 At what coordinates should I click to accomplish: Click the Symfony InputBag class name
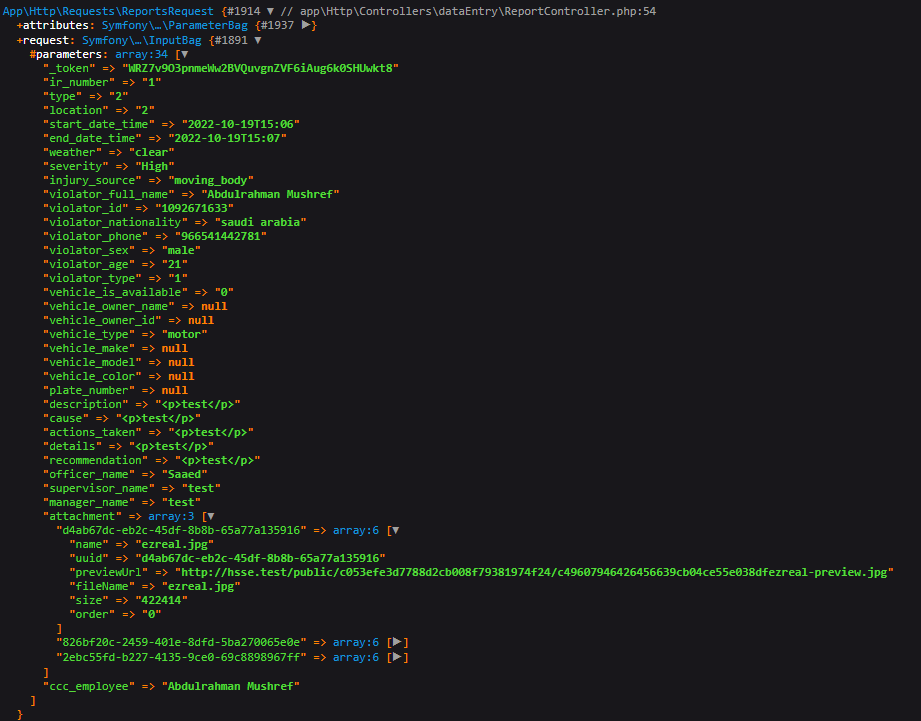[142, 40]
